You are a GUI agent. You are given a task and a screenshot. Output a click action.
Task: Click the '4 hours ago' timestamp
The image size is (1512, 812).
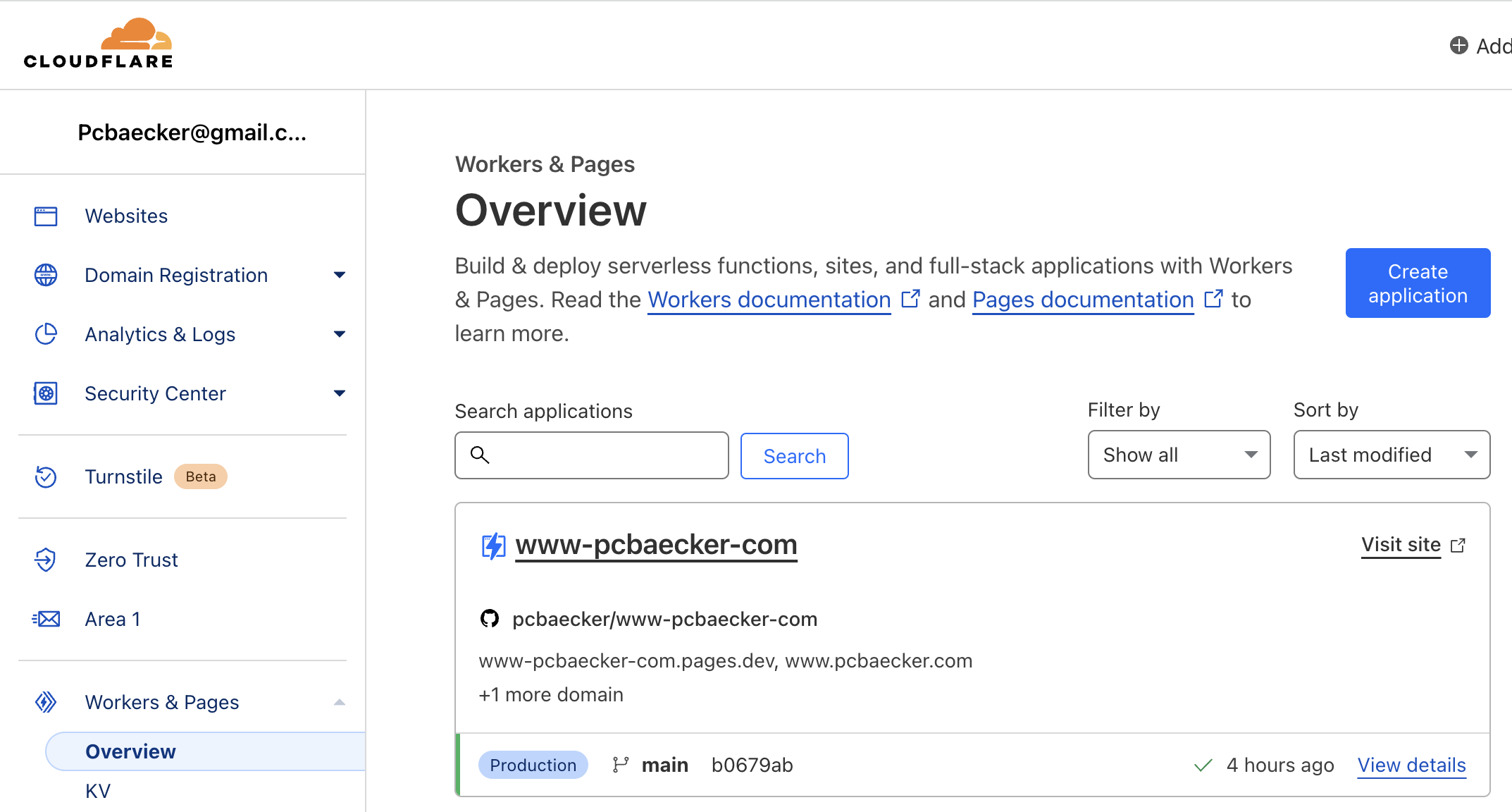click(1280, 765)
